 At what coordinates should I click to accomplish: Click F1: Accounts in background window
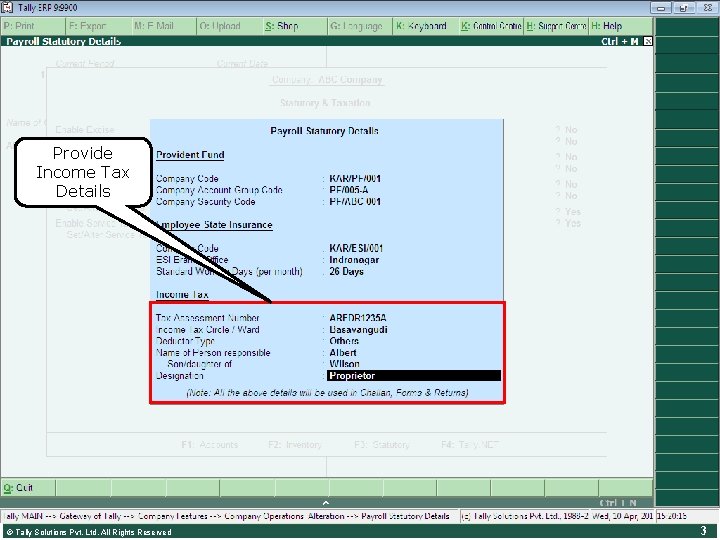(210, 444)
